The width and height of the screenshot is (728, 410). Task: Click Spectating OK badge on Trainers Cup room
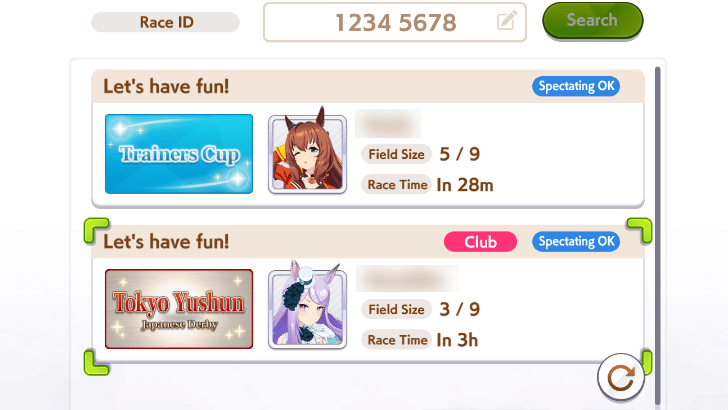(x=576, y=86)
